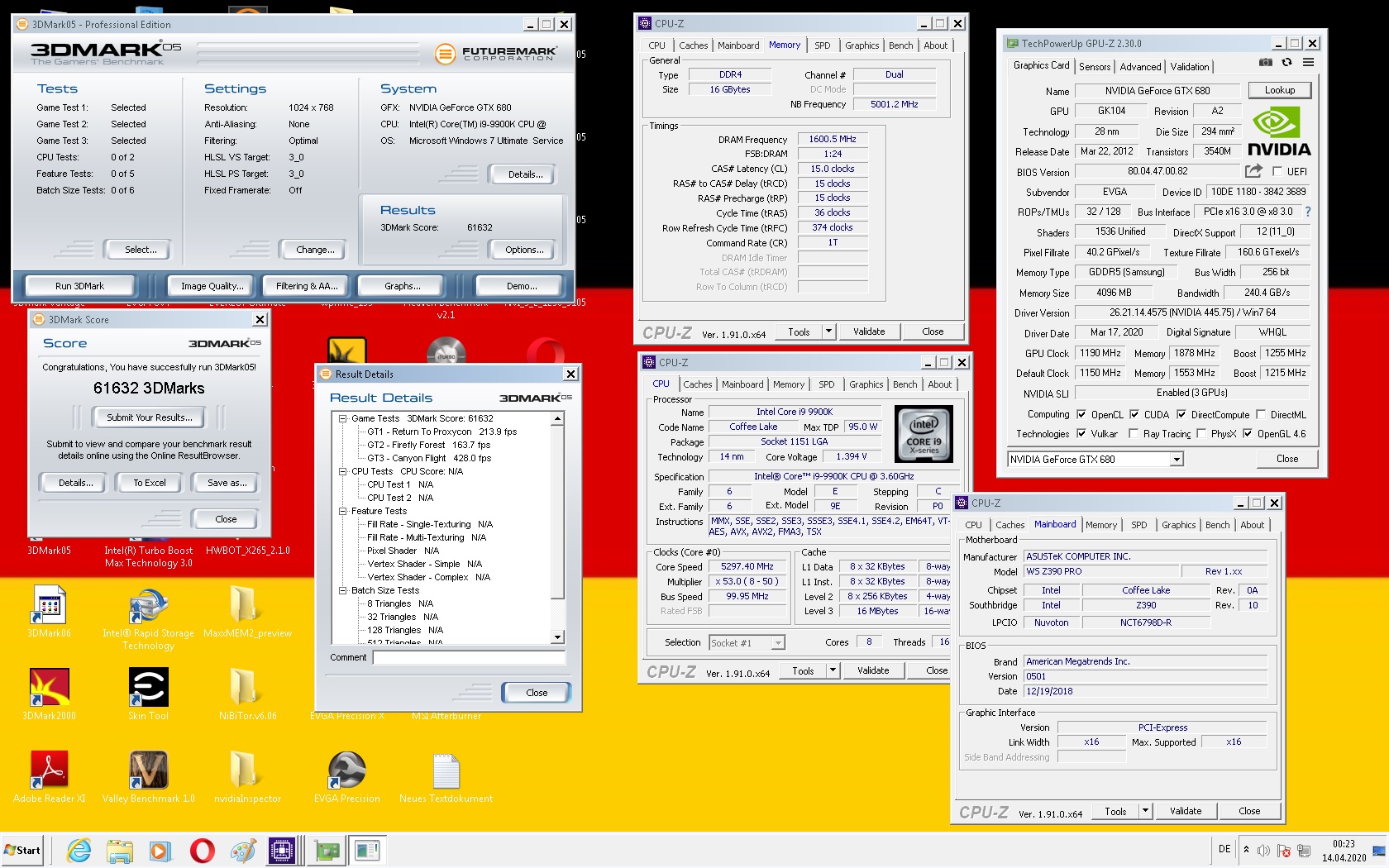Click the DE language indicator in tray
Viewport: 1389px width, 868px height.
tap(1224, 849)
